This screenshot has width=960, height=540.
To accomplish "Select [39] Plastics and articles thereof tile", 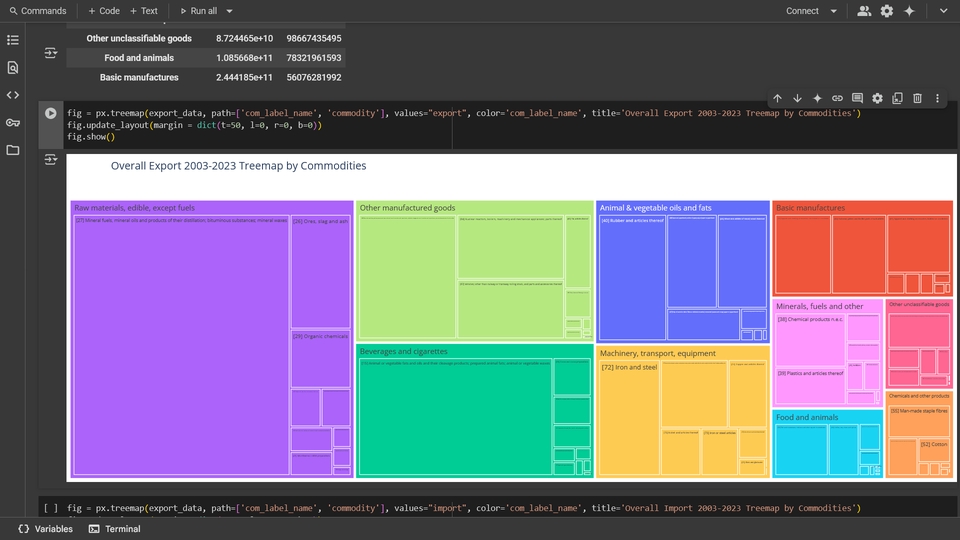I will coord(809,386).
